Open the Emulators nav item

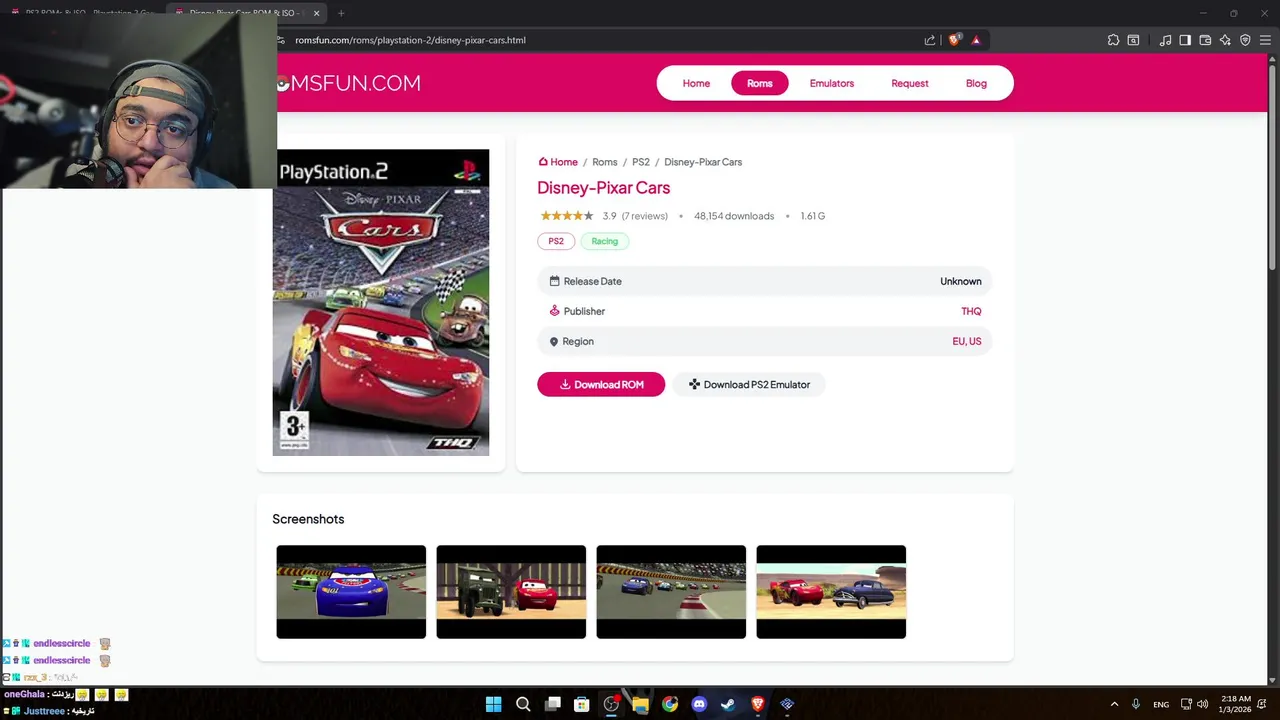tap(831, 83)
